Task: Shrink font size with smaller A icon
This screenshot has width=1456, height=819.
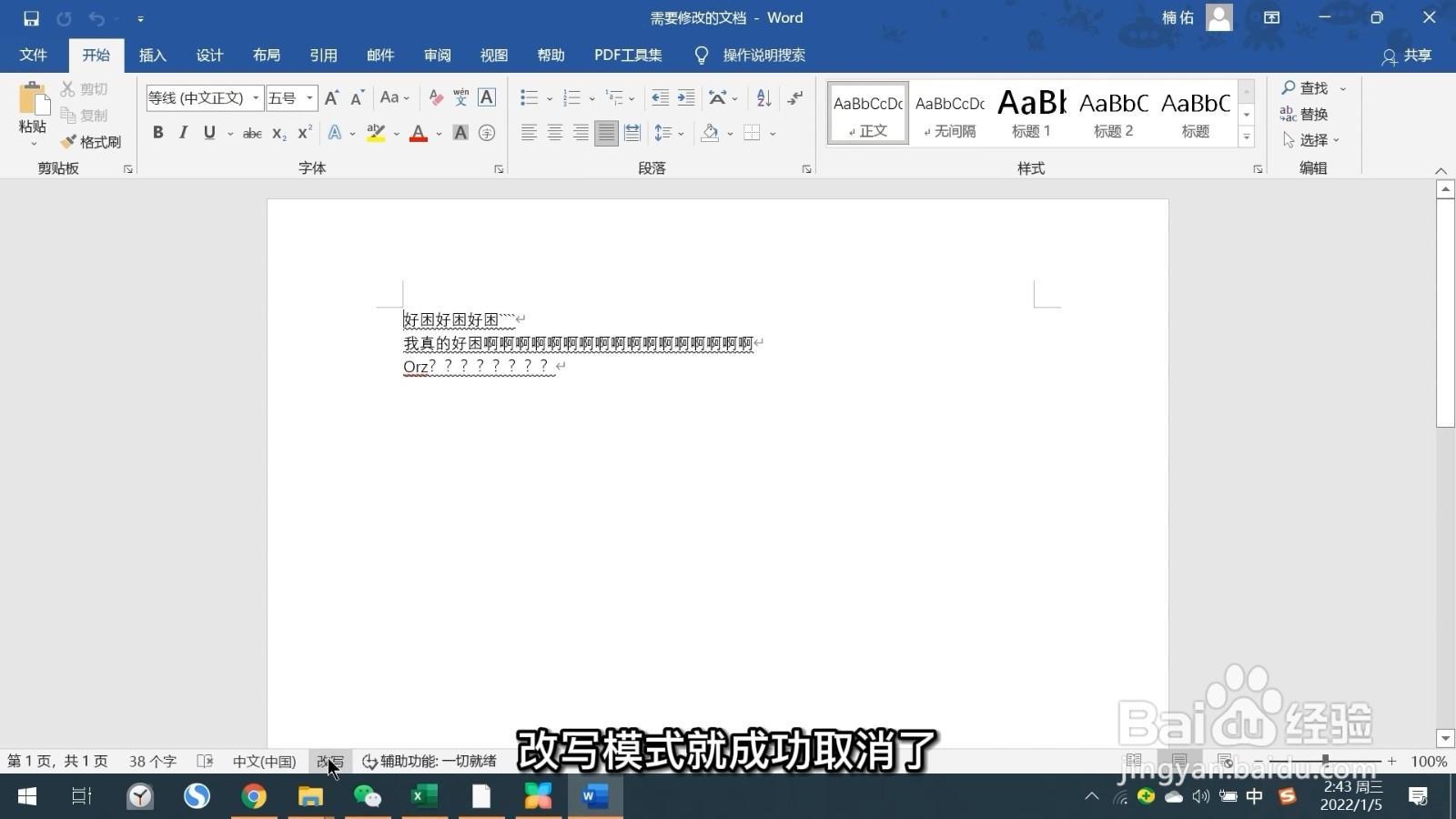Action: (x=357, y=97)
